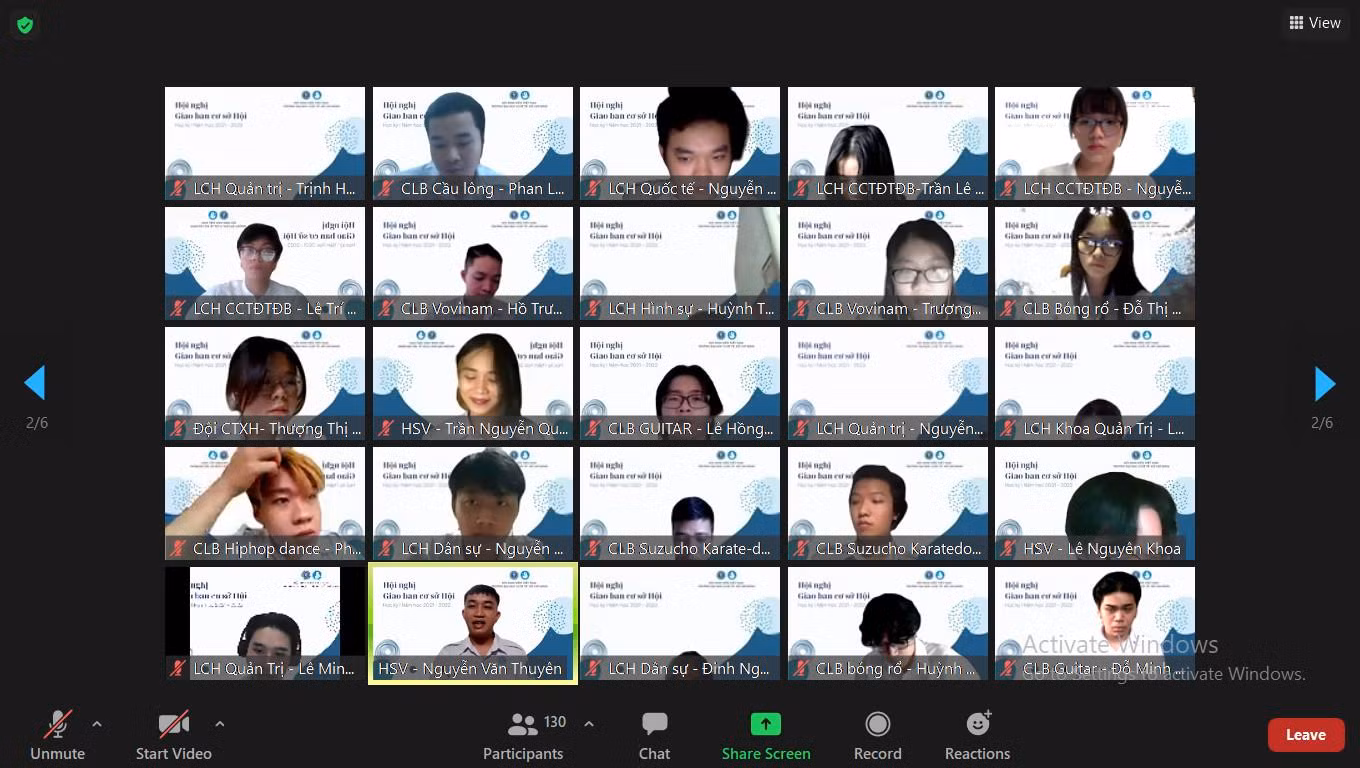Image resolution: width=1360 pixels, height=768 pixels.
Task: Click the name label CLB Suzucho Karatedo
Action: click(x=899, y=549)
